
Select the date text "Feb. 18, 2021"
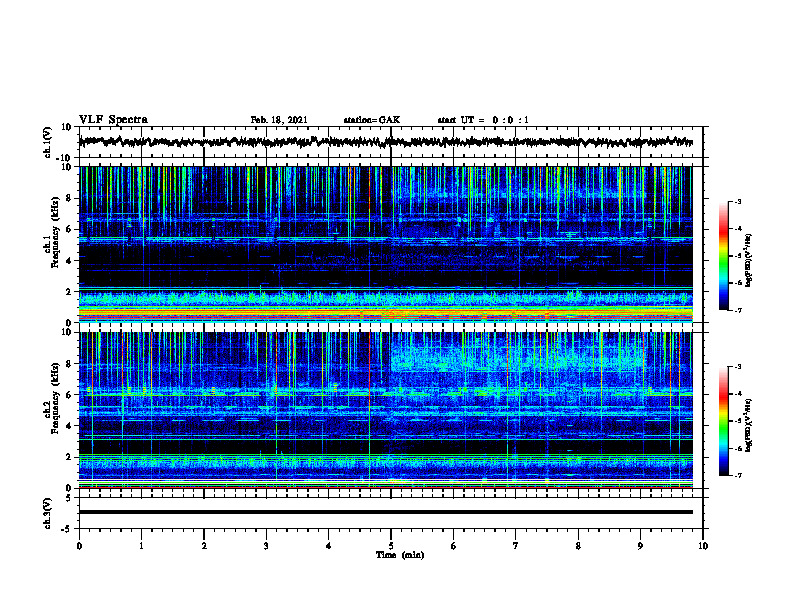pyautogui.click(x=279, y=120)
